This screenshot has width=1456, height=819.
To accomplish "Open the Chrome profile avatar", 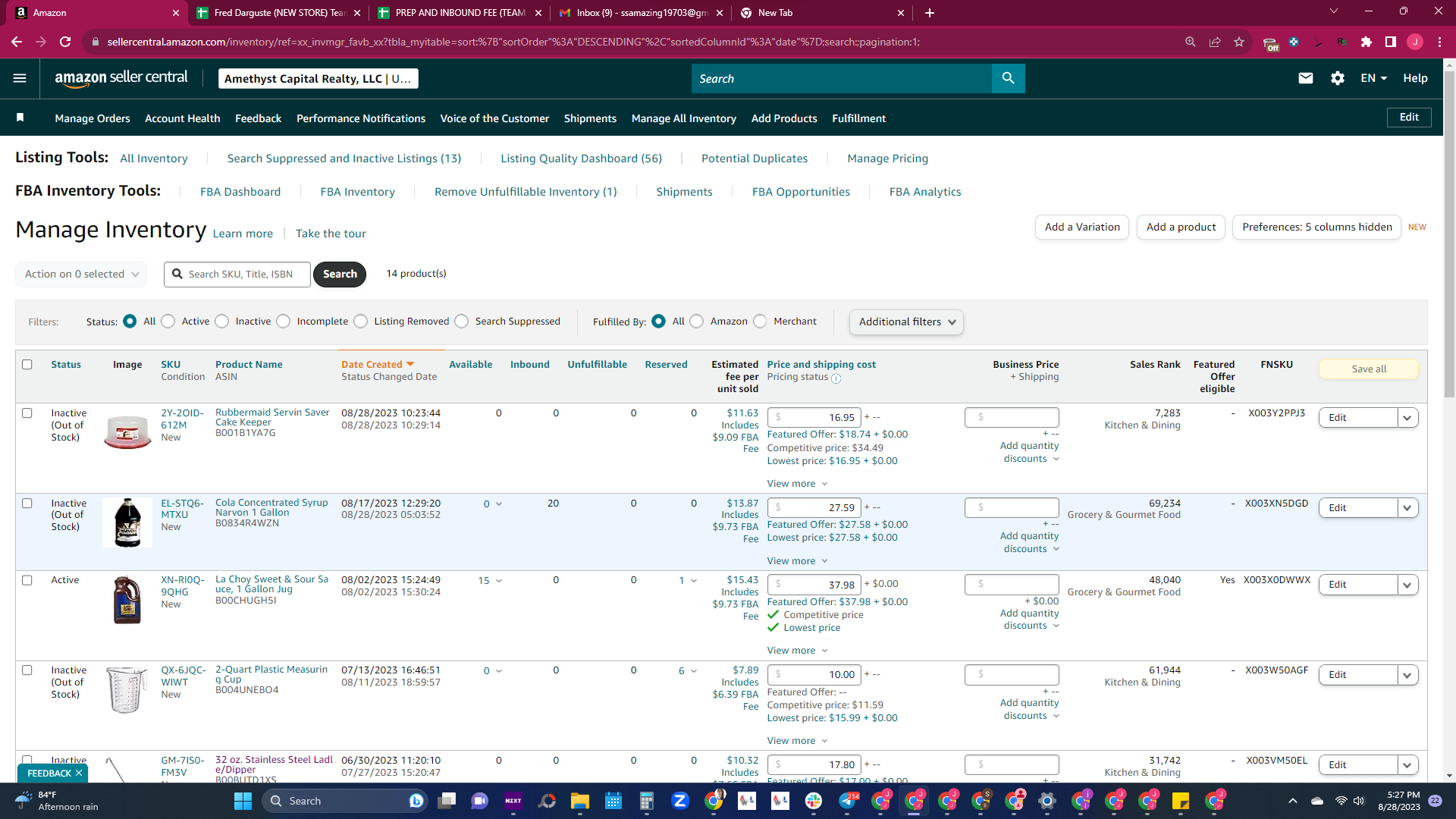I will pos(1415,42).
